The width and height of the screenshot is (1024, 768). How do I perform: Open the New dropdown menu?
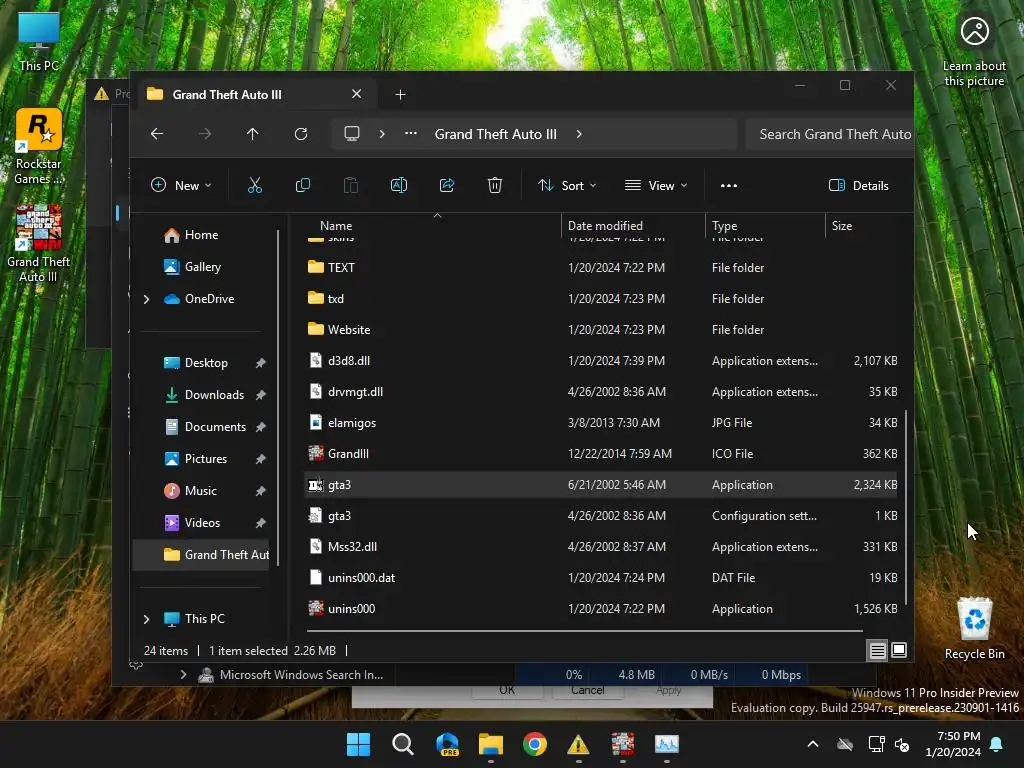click(181, 185)
